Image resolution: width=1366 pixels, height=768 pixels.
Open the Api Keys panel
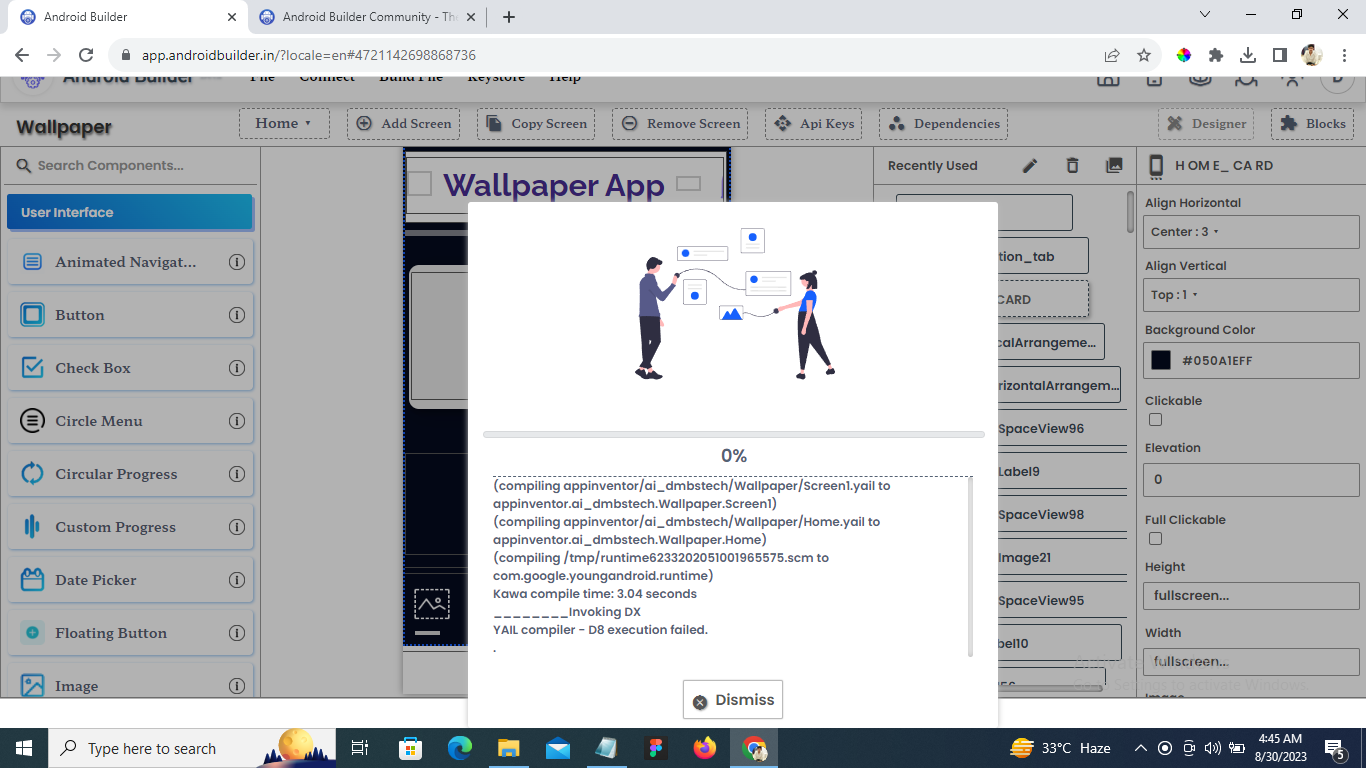coord(814,123)
